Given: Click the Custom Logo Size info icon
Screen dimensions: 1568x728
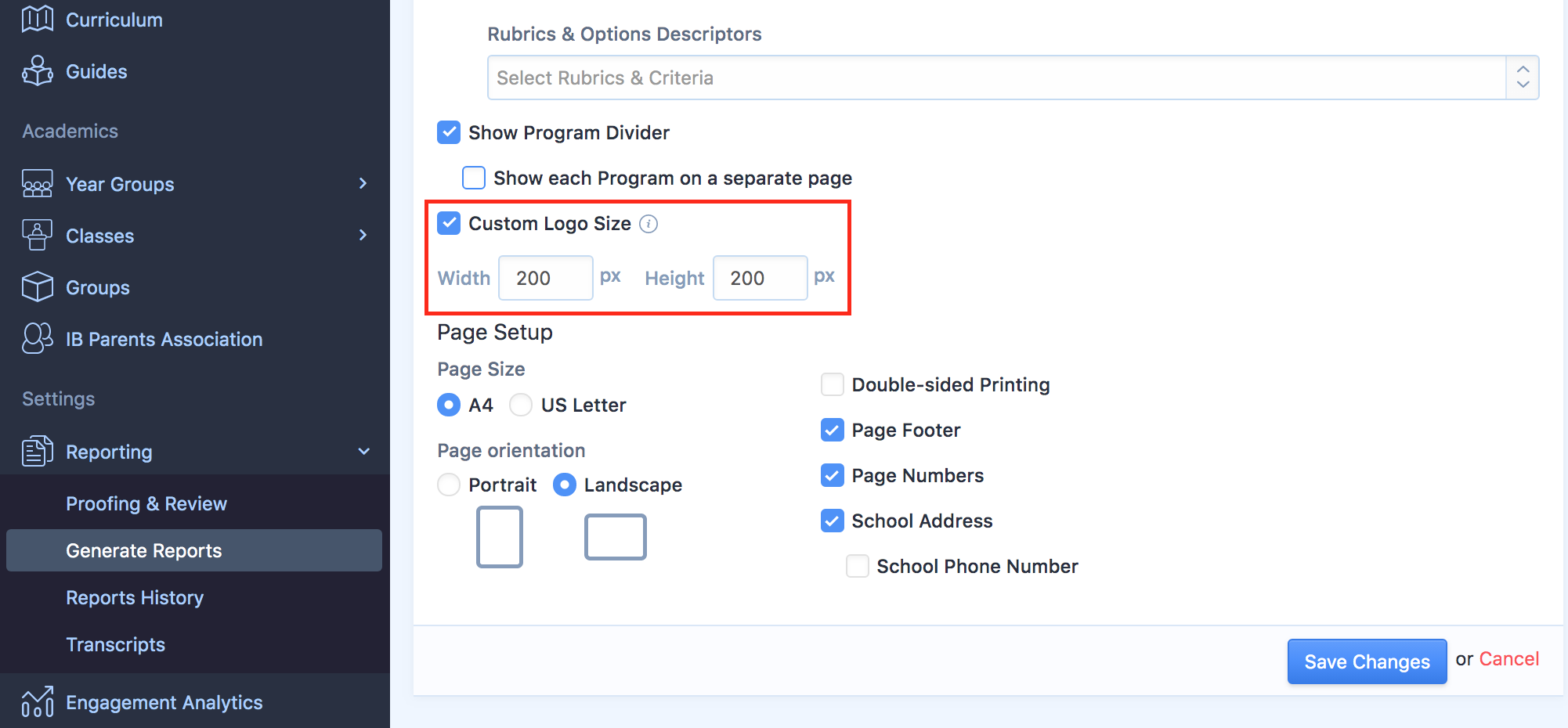Looking at the screenshot, I should pyautogui.click(x=649, y=224).
